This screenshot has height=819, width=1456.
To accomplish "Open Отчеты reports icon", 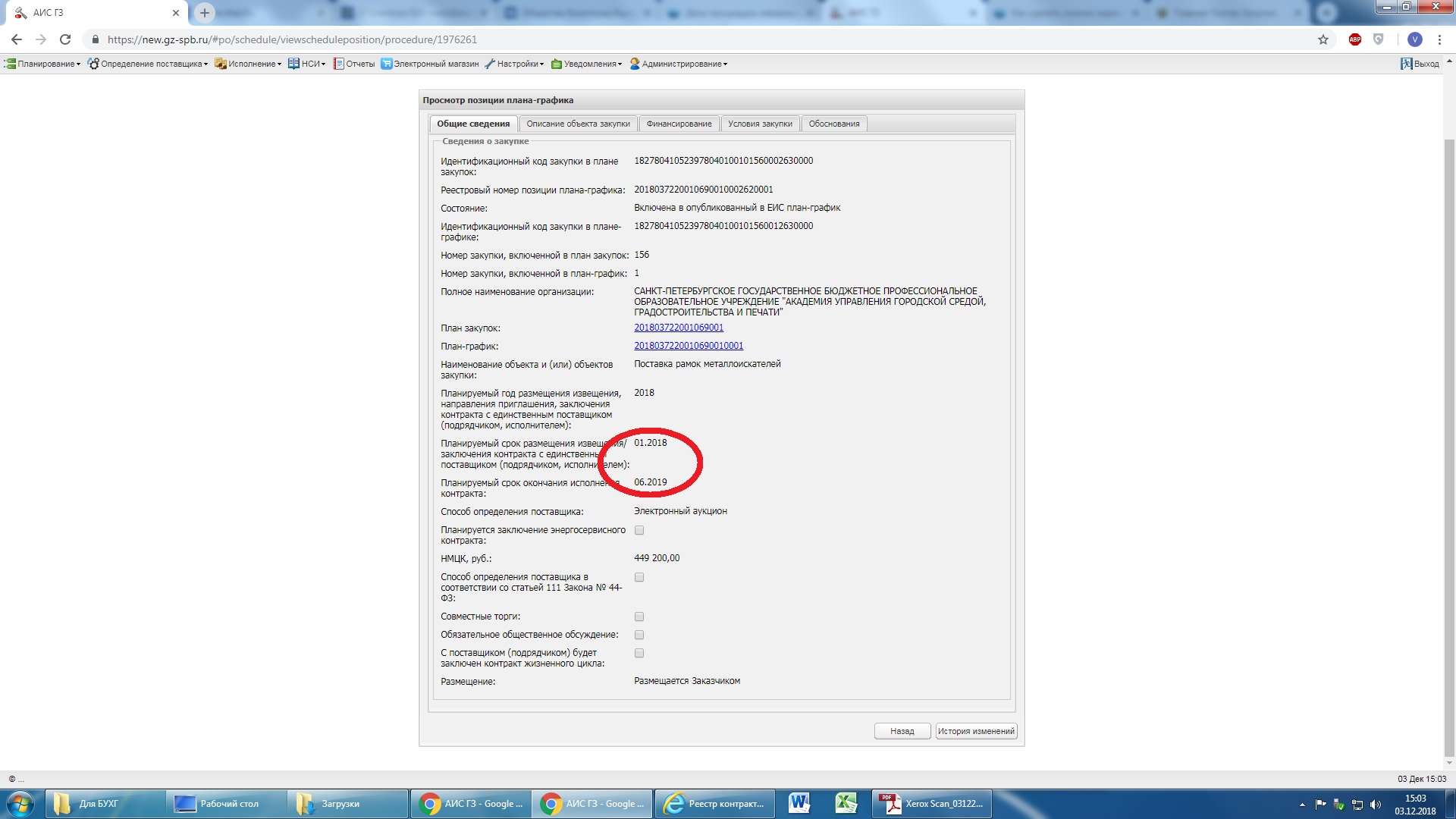I will pyautogui.click(x=339, y=64).
